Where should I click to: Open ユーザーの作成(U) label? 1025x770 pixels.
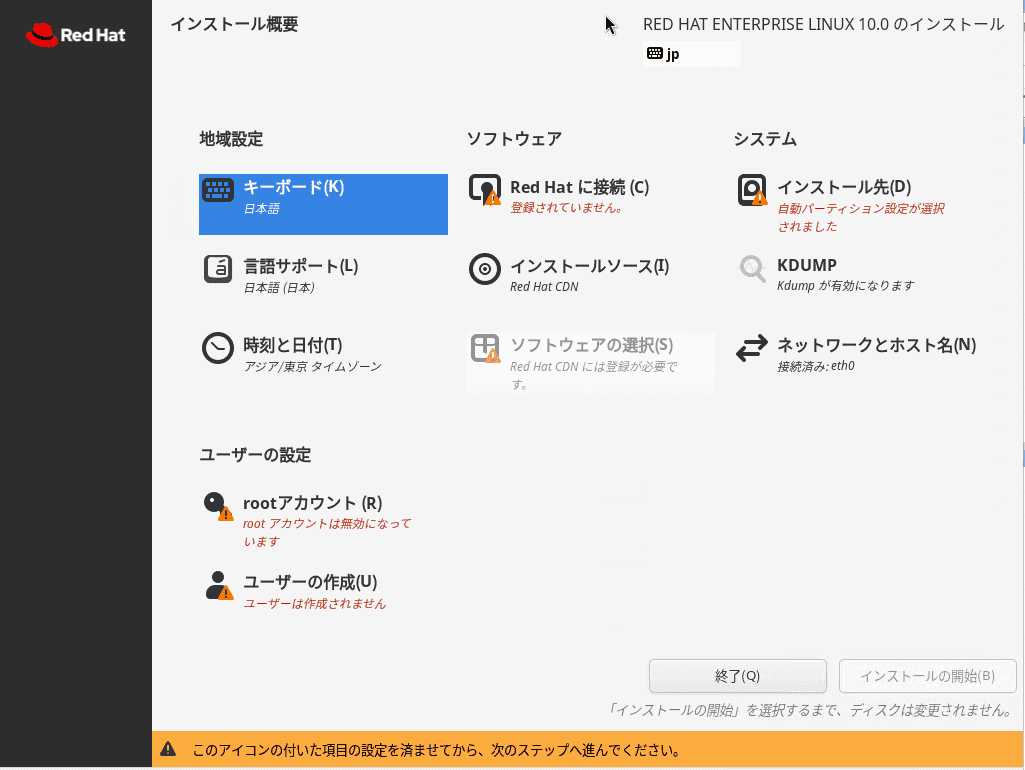310,582
